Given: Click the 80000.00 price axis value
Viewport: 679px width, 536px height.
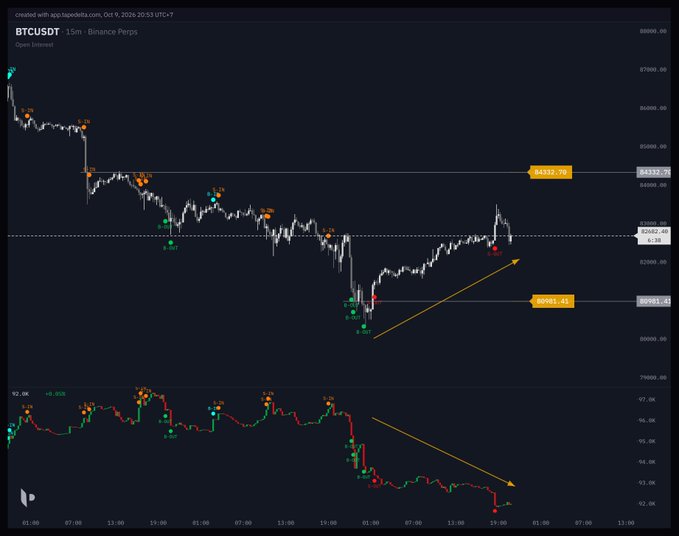Looking at the screenshot, I should (x=653, y=339).
